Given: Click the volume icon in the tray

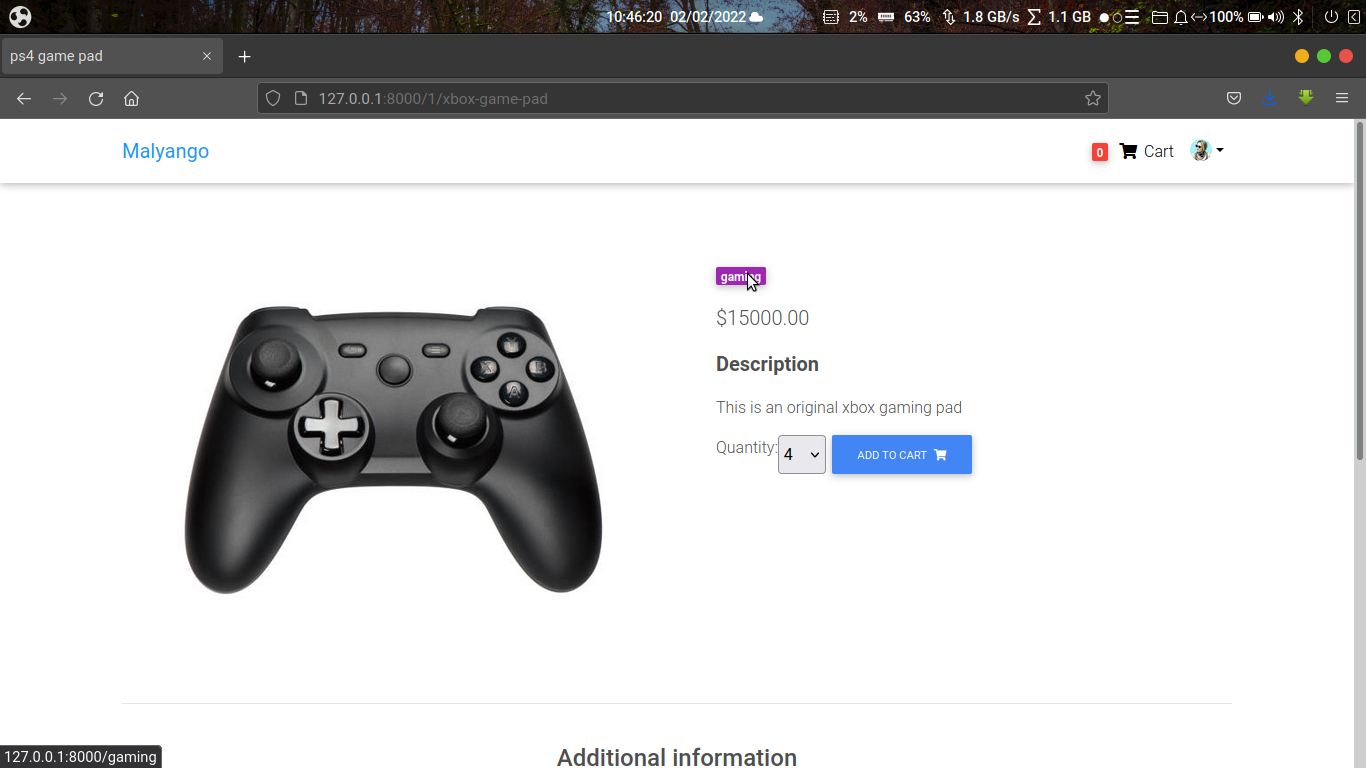Looking at the screenshot, I should [1274, 16].
